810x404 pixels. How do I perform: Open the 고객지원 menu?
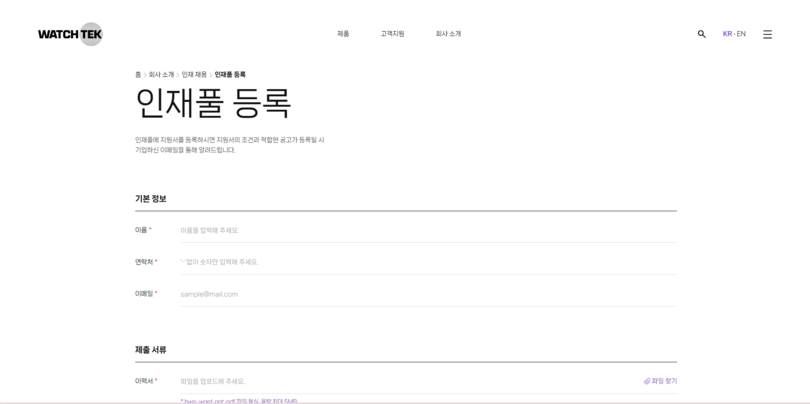tap(393, 34)
